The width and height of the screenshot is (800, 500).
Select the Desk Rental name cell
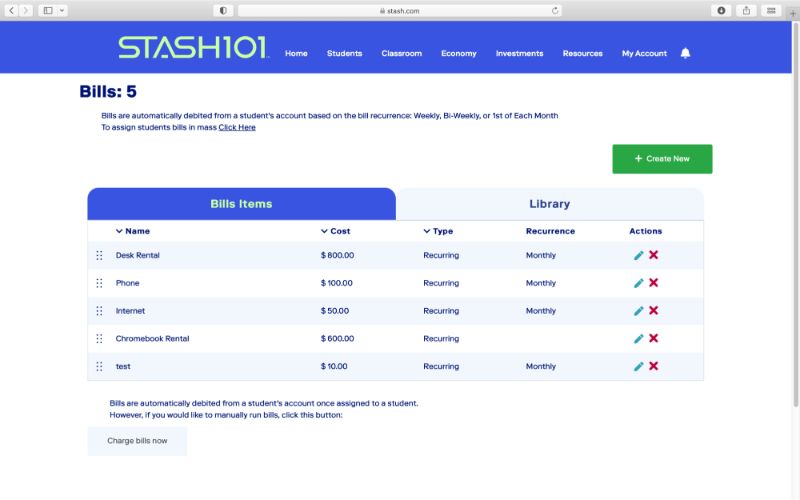137,255
